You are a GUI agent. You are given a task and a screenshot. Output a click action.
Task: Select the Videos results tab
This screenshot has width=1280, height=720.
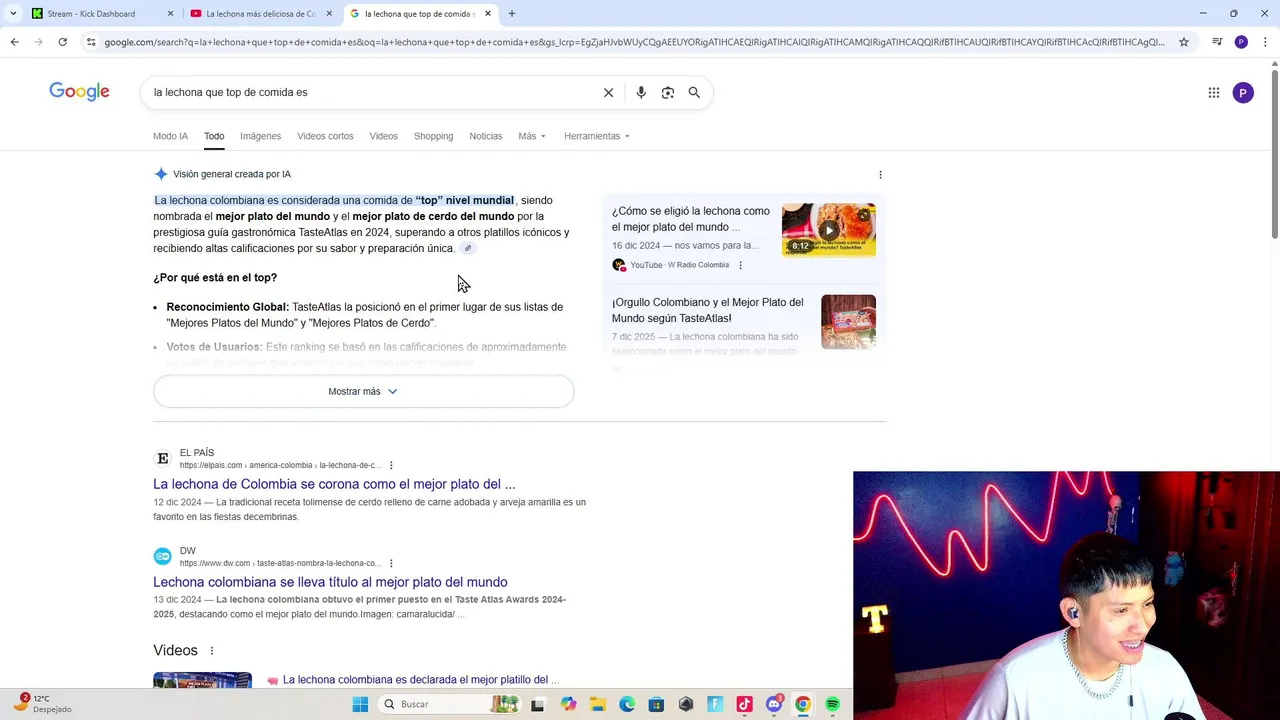pos(383,136)
